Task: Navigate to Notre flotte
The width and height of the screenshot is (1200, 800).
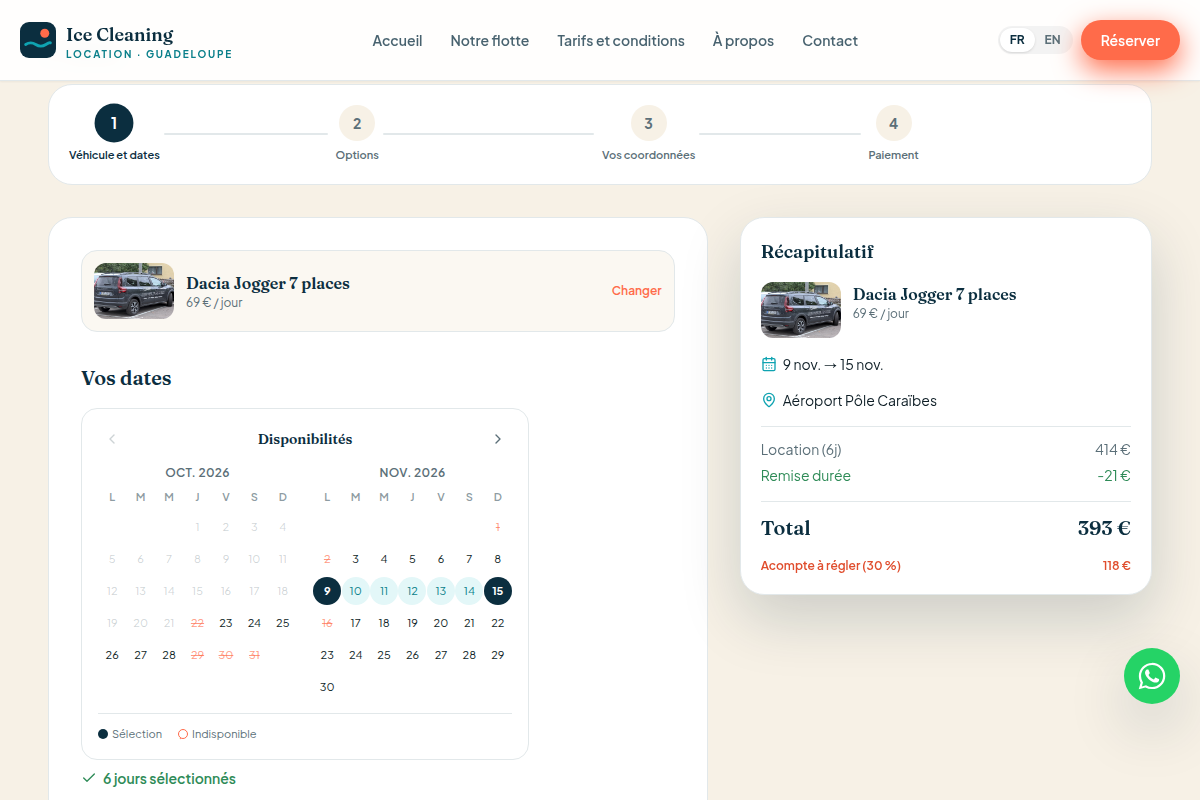Action: point(489,41)
